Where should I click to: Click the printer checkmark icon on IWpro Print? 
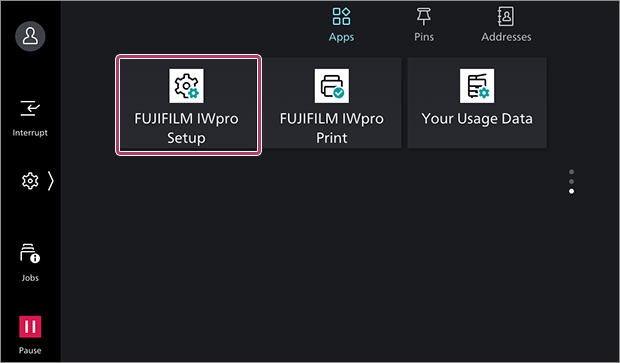tap(332, 86)
